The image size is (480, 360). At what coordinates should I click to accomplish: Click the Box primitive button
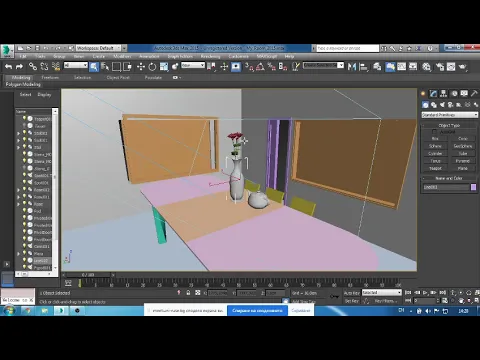[435, 138]
